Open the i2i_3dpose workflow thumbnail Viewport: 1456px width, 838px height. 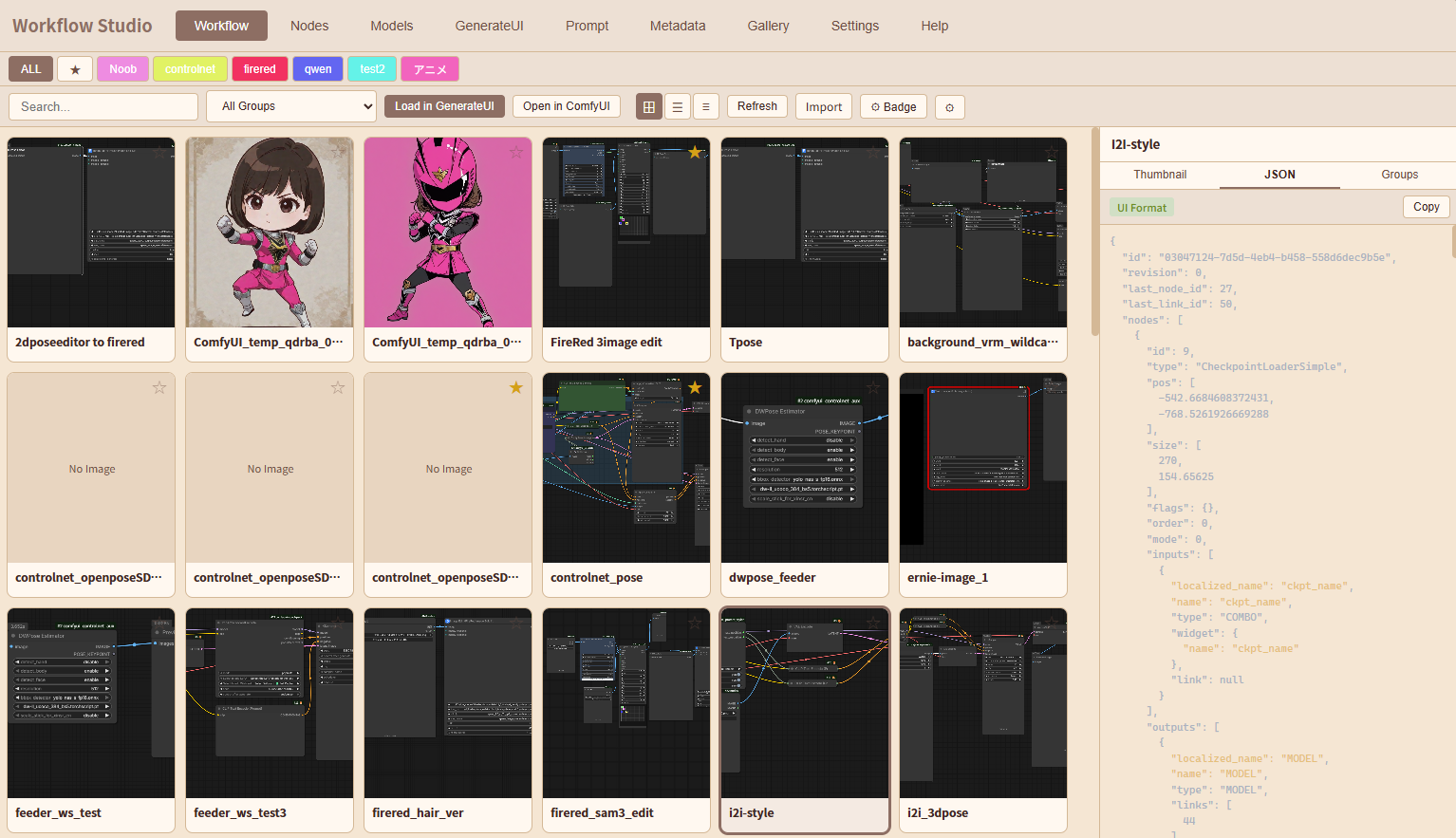click(x=983, y=703)
